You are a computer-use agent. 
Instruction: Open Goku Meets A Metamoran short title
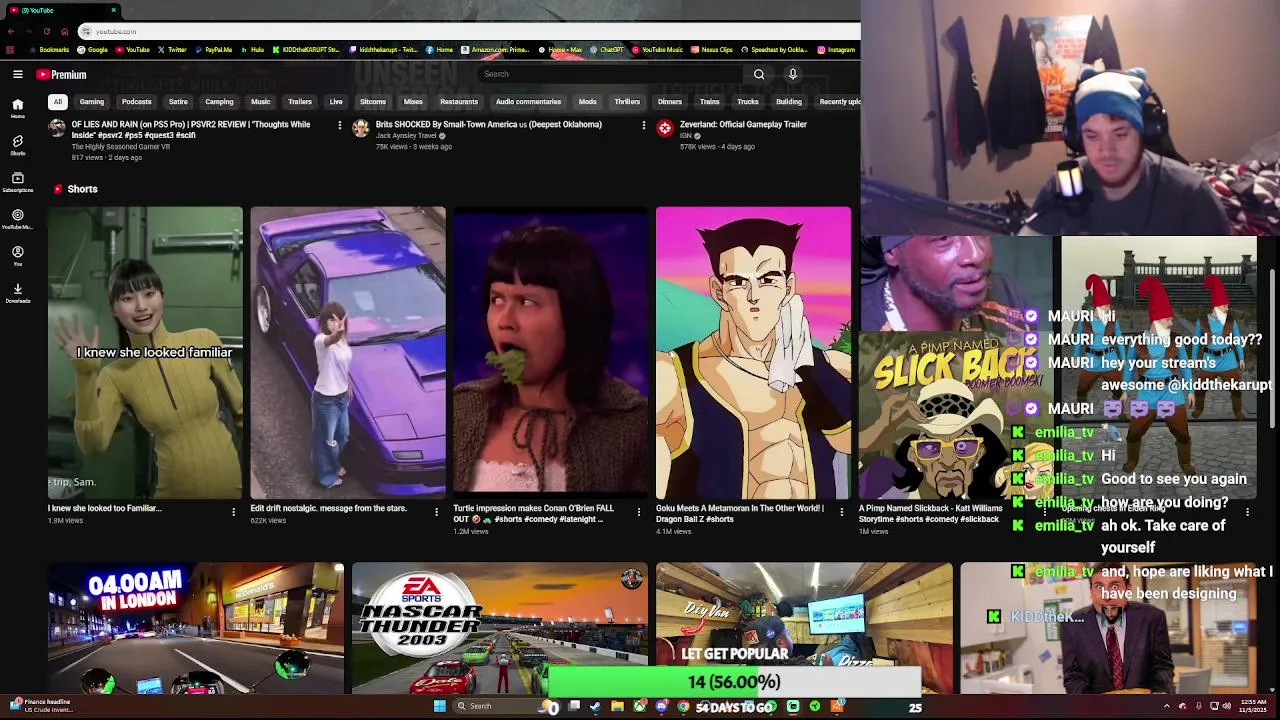pyautogui.click(x=740, y=513)
